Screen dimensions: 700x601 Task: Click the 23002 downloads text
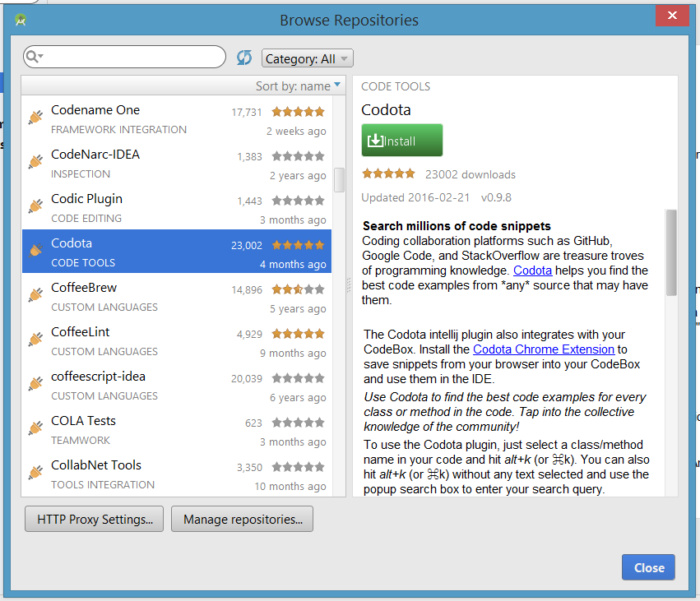click(x=470, y=174)
